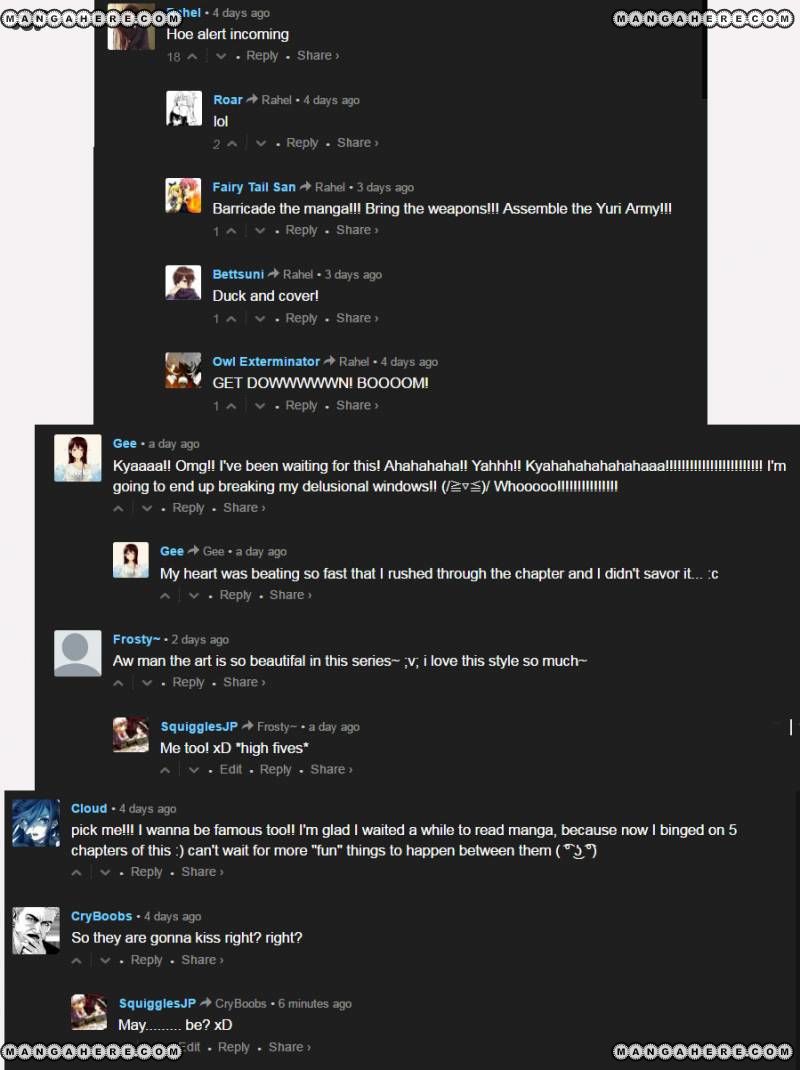This screenshot has height=1070, width=800.
Task: Downvote Cloud's 'pick me!!!' comment
Action: (105, 872)
